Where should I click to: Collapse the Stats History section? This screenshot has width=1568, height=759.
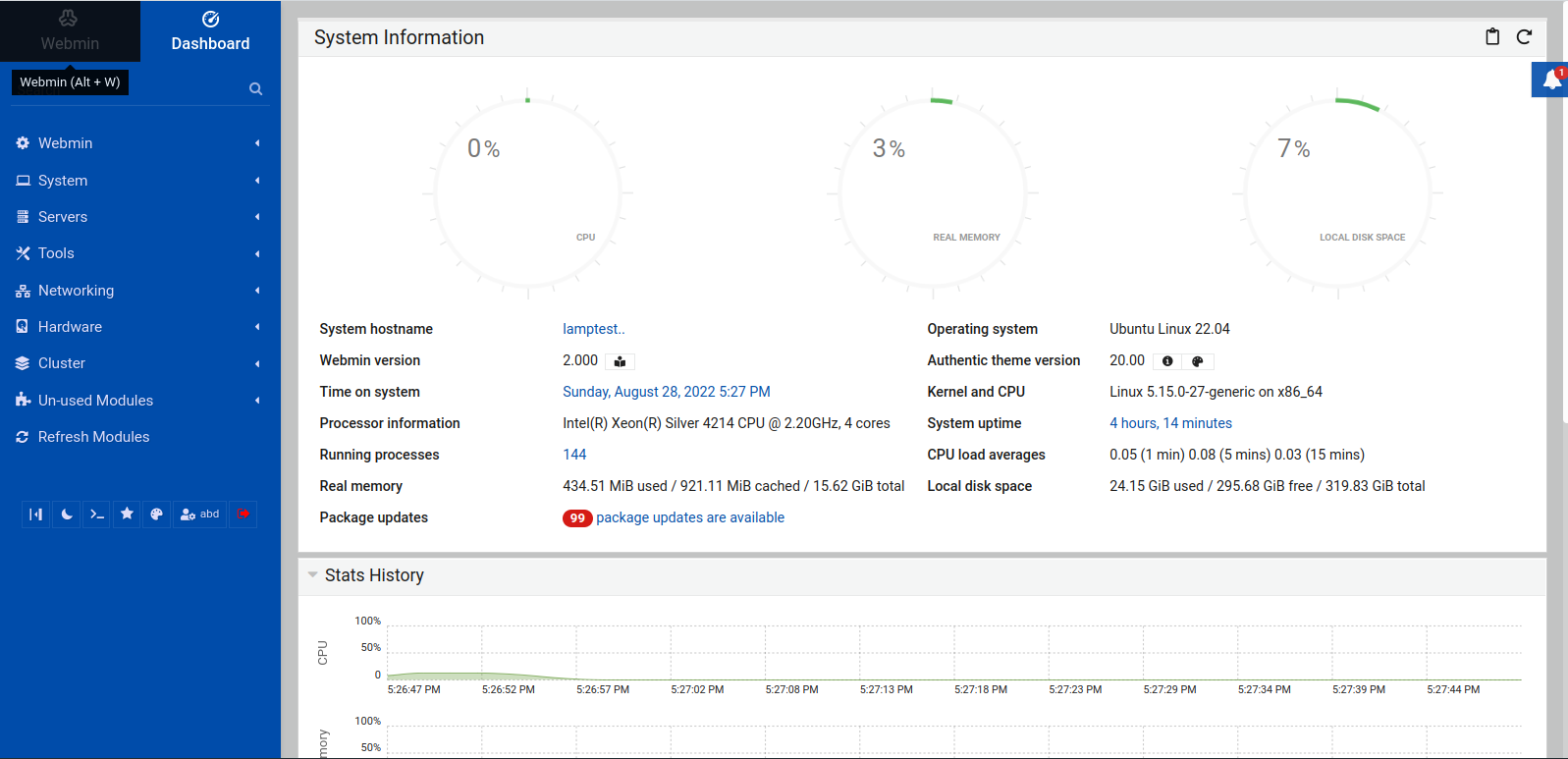pos(312,575)
